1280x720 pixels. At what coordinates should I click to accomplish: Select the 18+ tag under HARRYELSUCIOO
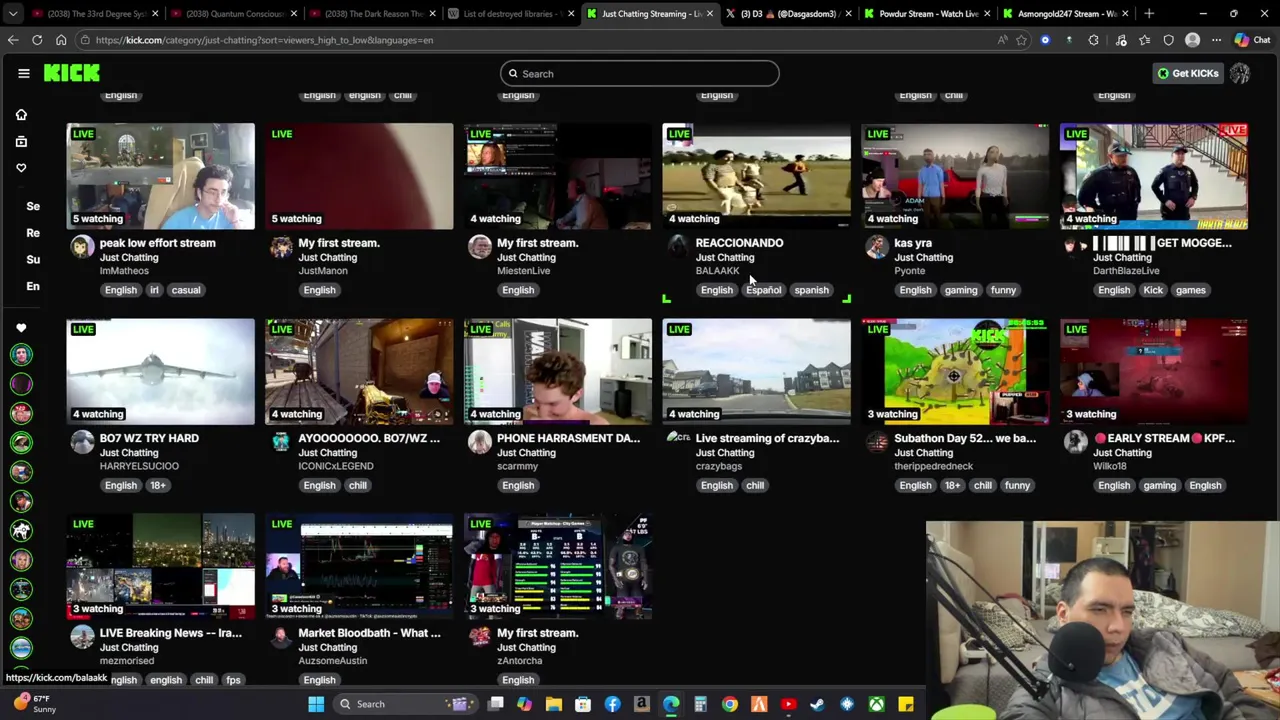coord(158,485)
